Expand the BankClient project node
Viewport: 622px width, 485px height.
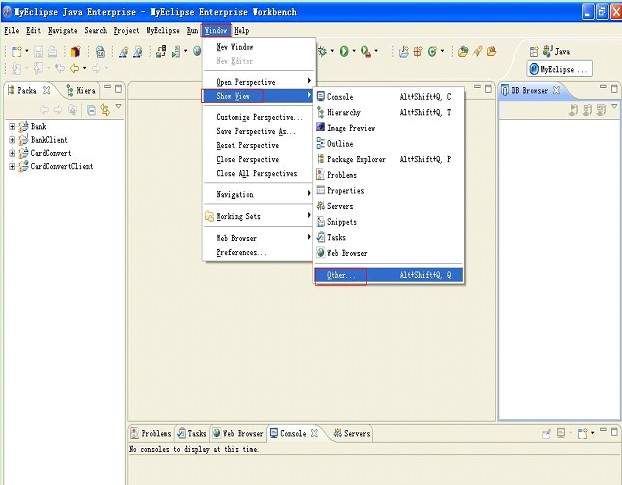click(12, 140)
